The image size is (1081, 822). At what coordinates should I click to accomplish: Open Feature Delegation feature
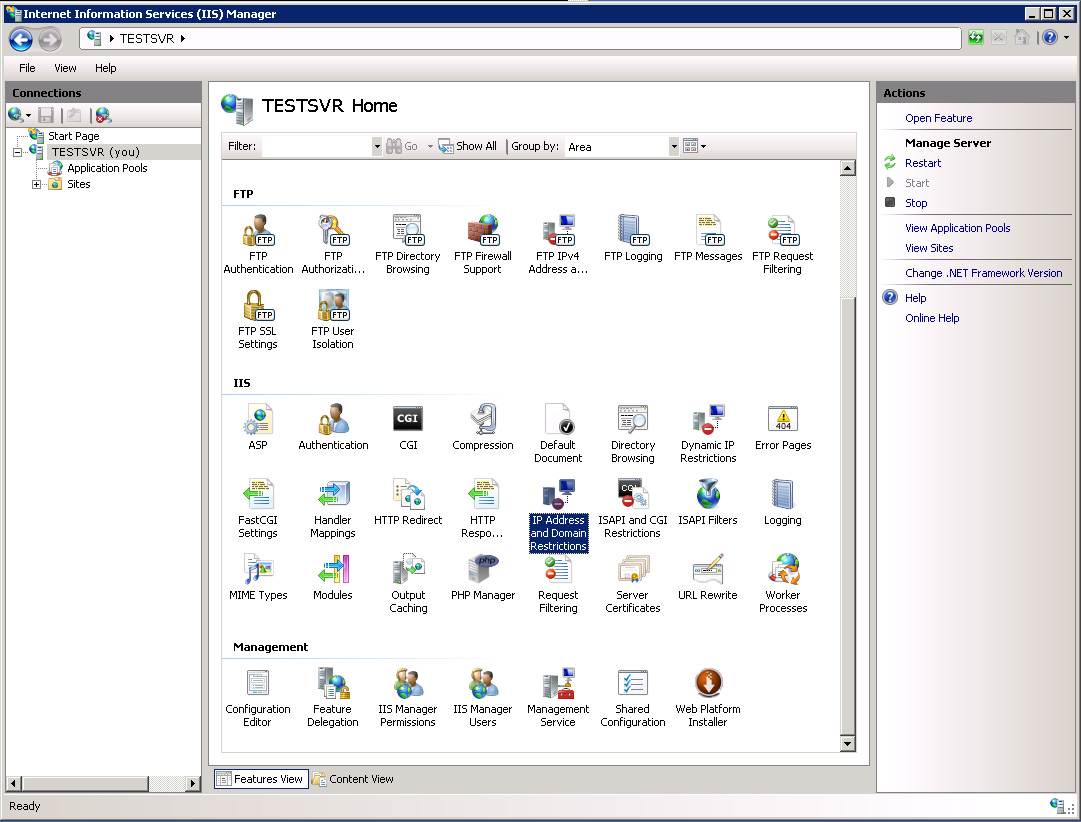pyautogui.click(x=333, y=697)
